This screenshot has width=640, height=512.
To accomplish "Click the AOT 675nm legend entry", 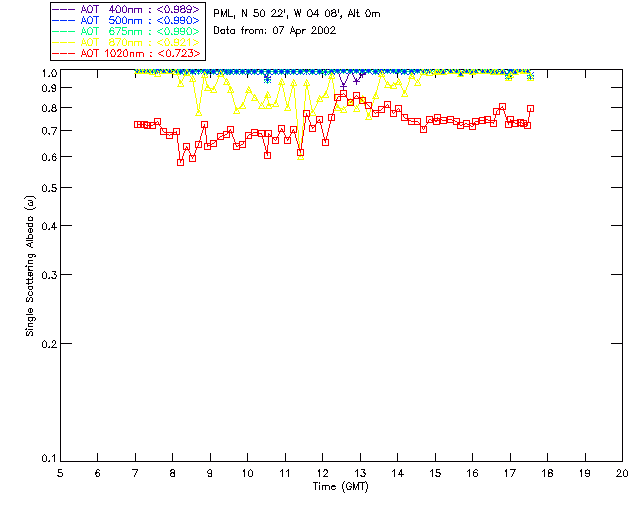I will [126, 31].
